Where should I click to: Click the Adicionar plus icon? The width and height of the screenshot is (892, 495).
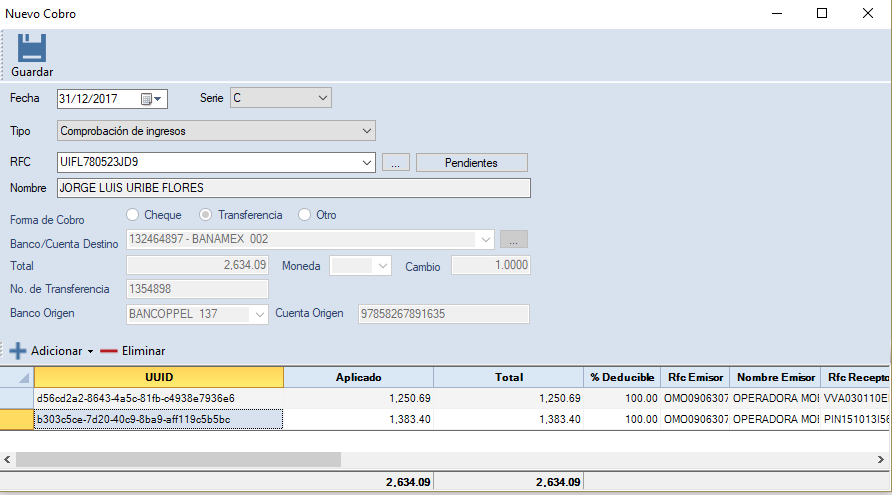pos(18,351)
